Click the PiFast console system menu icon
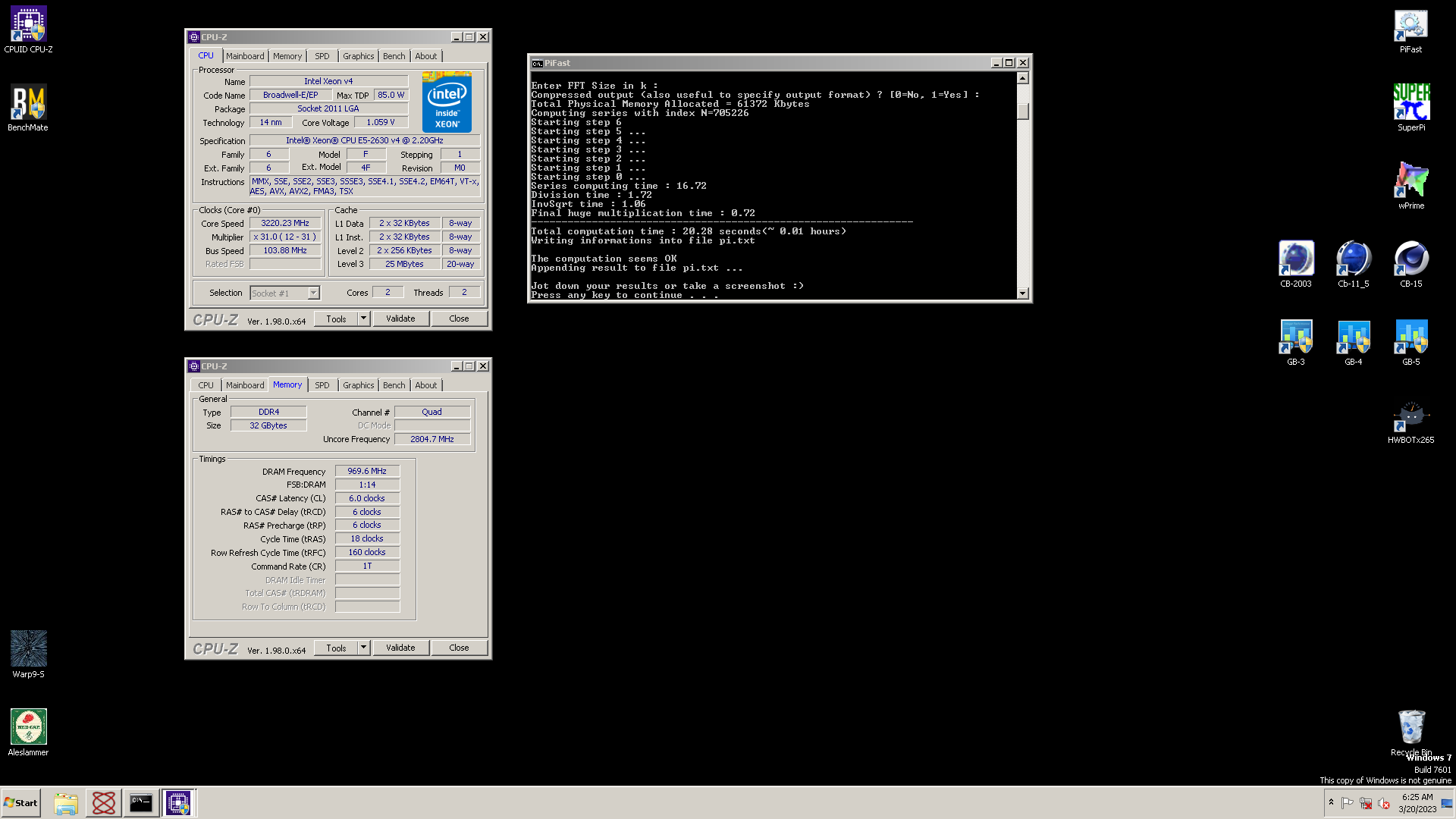 coord(537,63)
